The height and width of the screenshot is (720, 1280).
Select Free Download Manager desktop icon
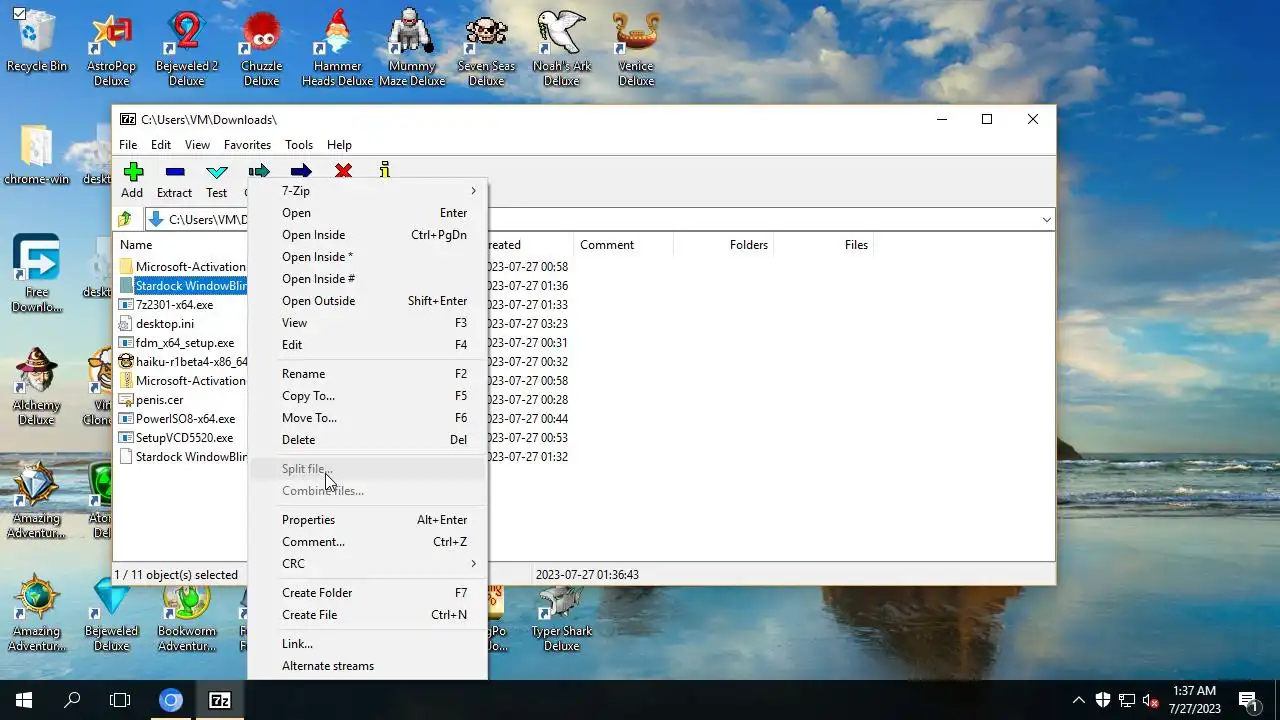coord(37,274)
